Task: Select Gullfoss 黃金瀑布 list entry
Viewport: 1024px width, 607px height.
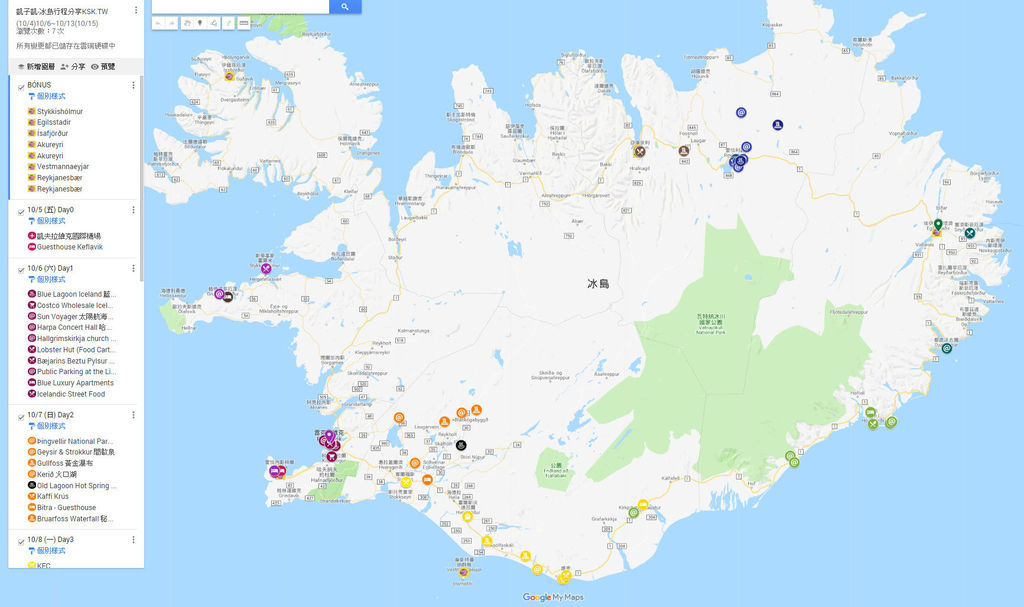Action: pyautogui.click(x=65, y=463)
